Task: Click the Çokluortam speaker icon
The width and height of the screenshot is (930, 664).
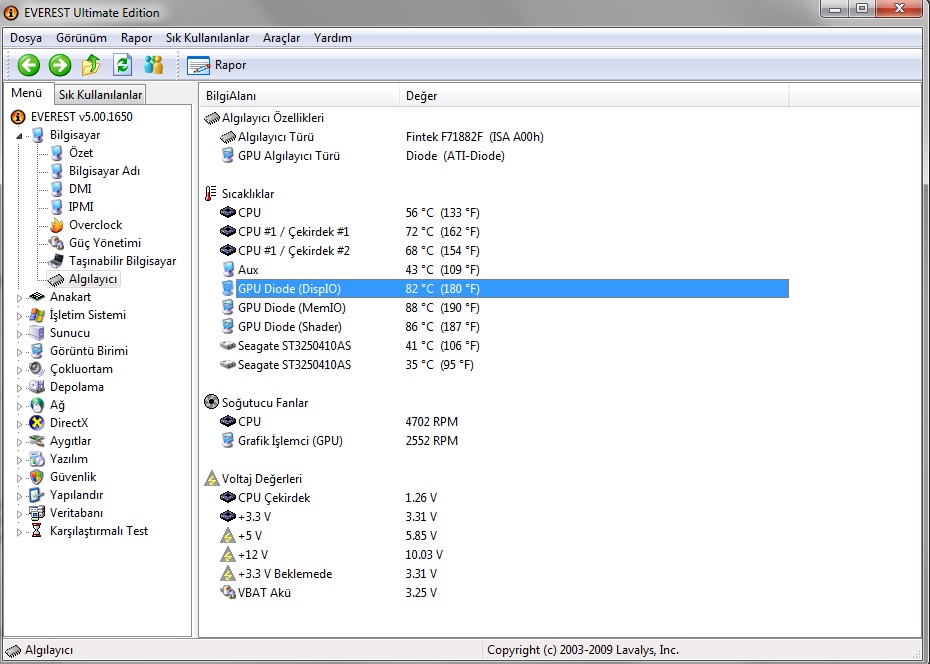Action: [x=37, y=369]
